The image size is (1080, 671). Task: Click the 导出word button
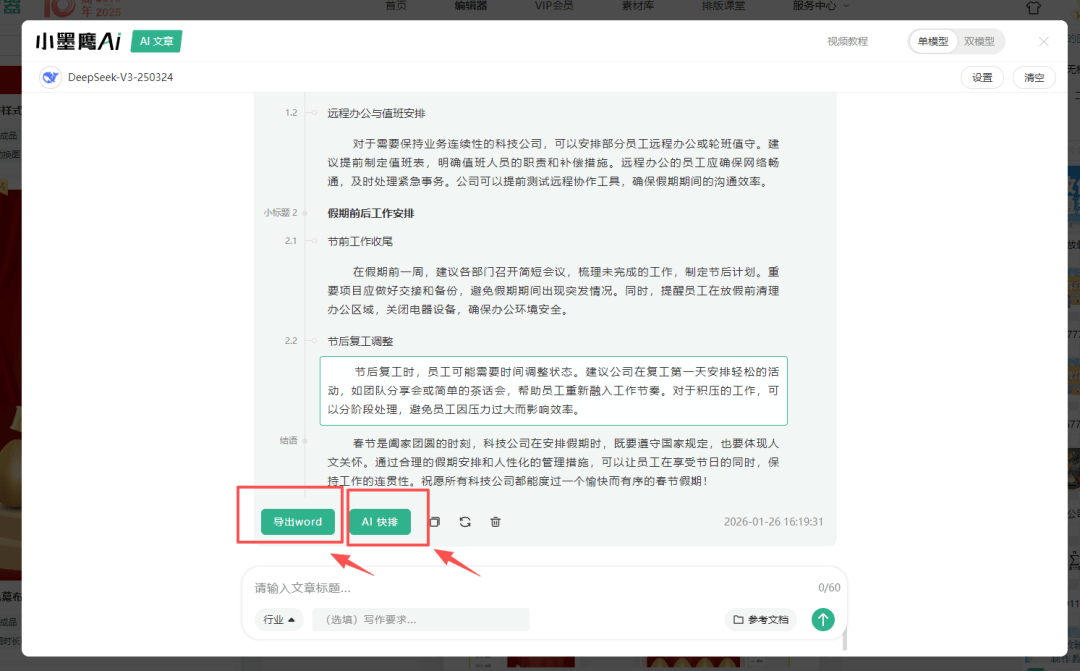click(x=297, y=522)
